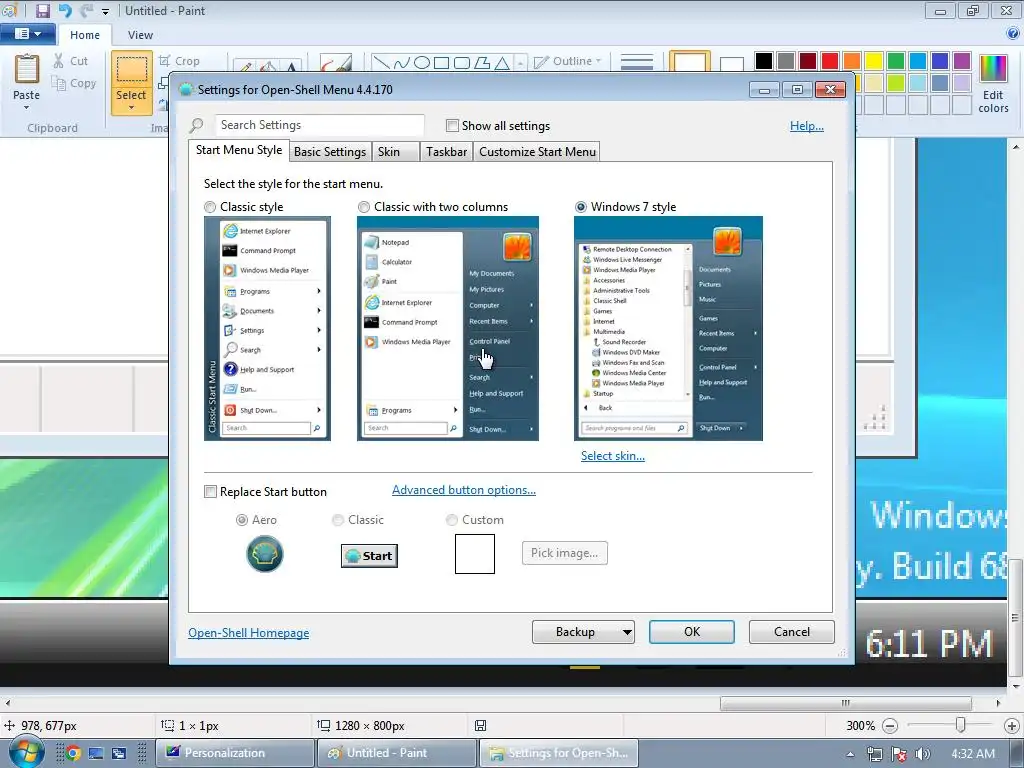The image size is (1024, 768).
Task: Click the Save icon in Paint title bar
Action: click(x=42, y=10)
